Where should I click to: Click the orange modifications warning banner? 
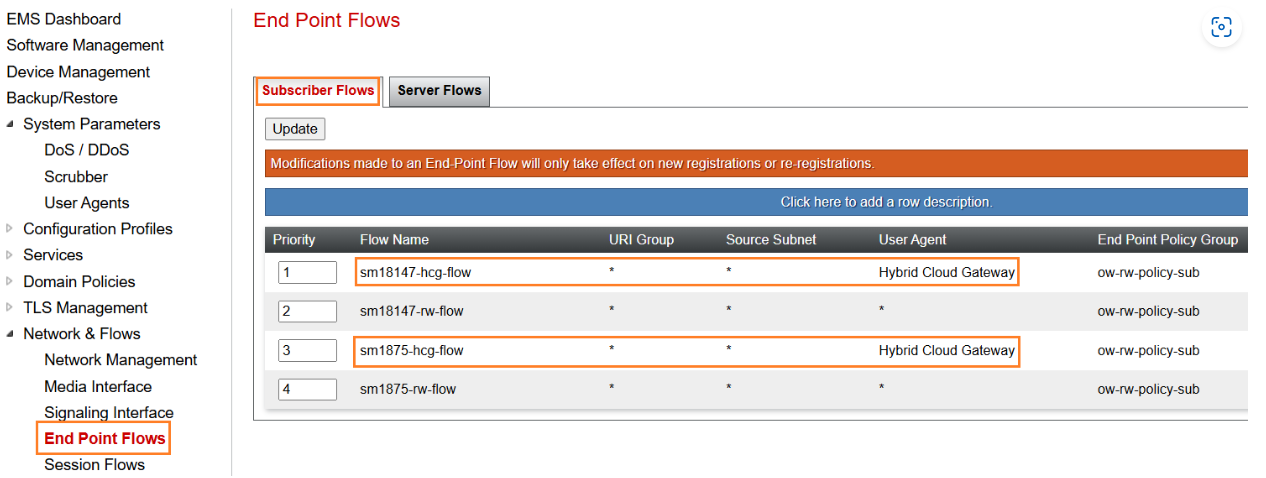[756, 163]
